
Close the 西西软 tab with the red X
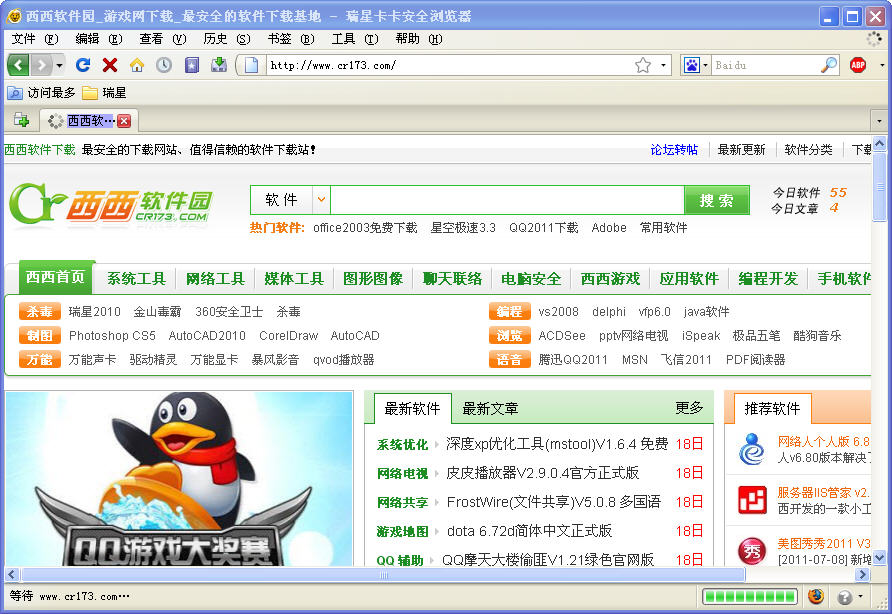tap(124, 121)
